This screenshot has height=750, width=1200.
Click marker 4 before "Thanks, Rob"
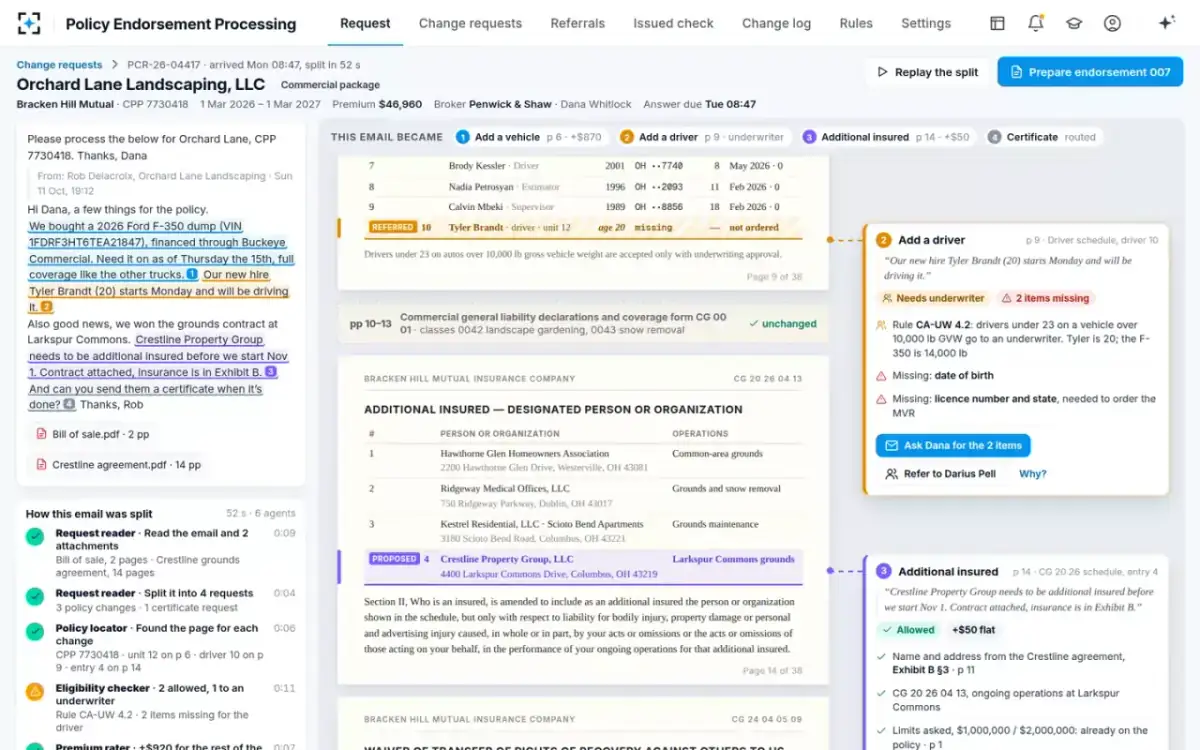click(69, 405)
